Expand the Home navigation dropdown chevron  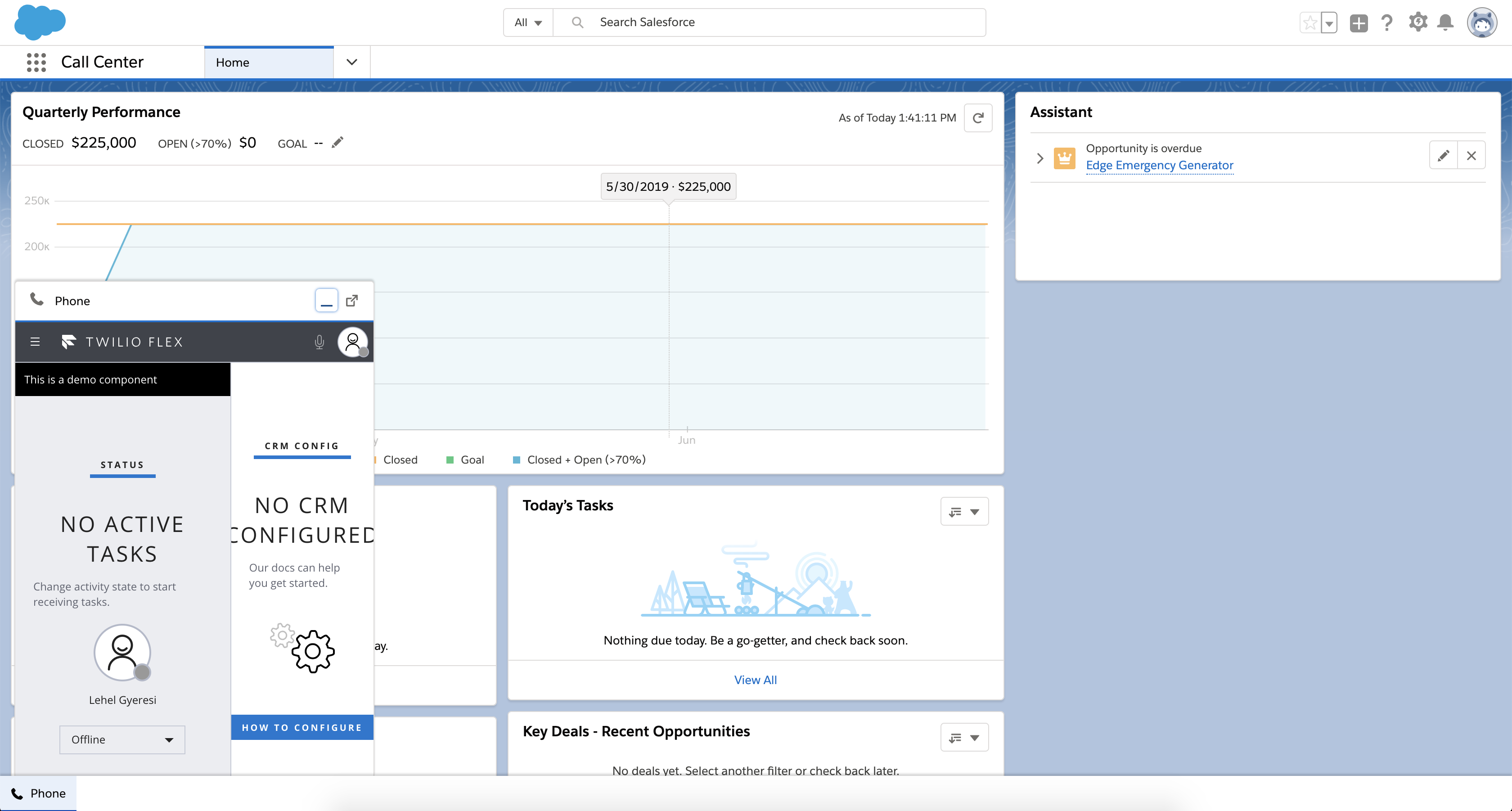351,62
